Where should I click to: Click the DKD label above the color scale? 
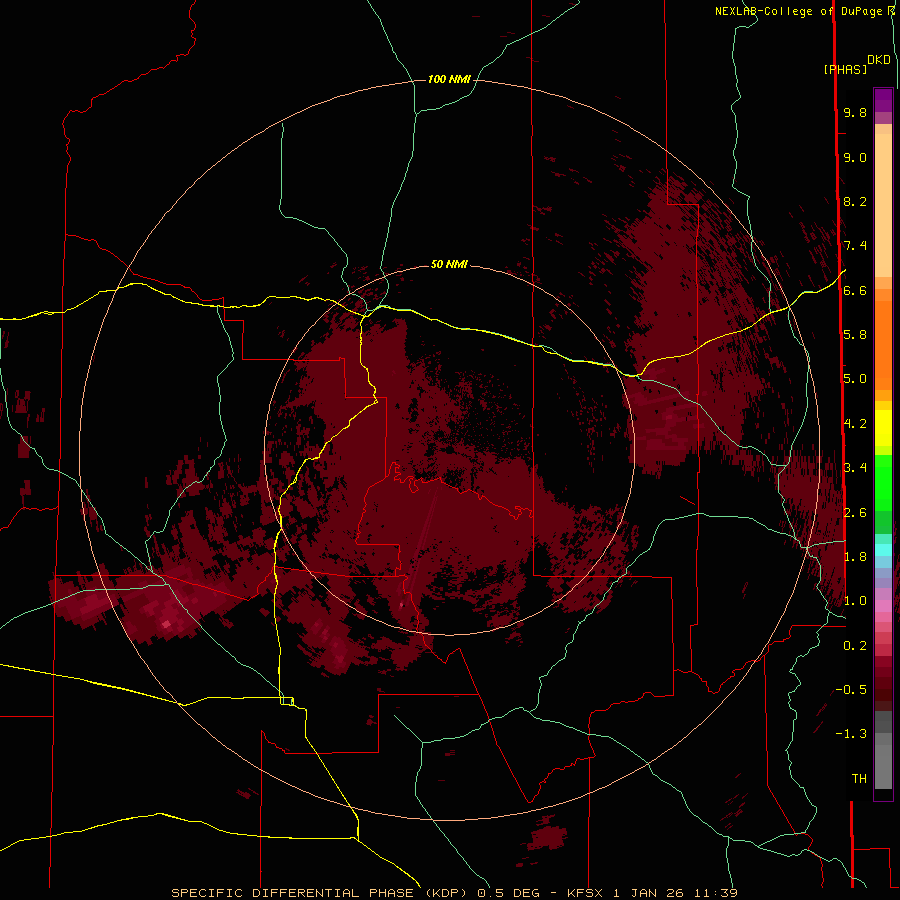[x=879, y=60]
